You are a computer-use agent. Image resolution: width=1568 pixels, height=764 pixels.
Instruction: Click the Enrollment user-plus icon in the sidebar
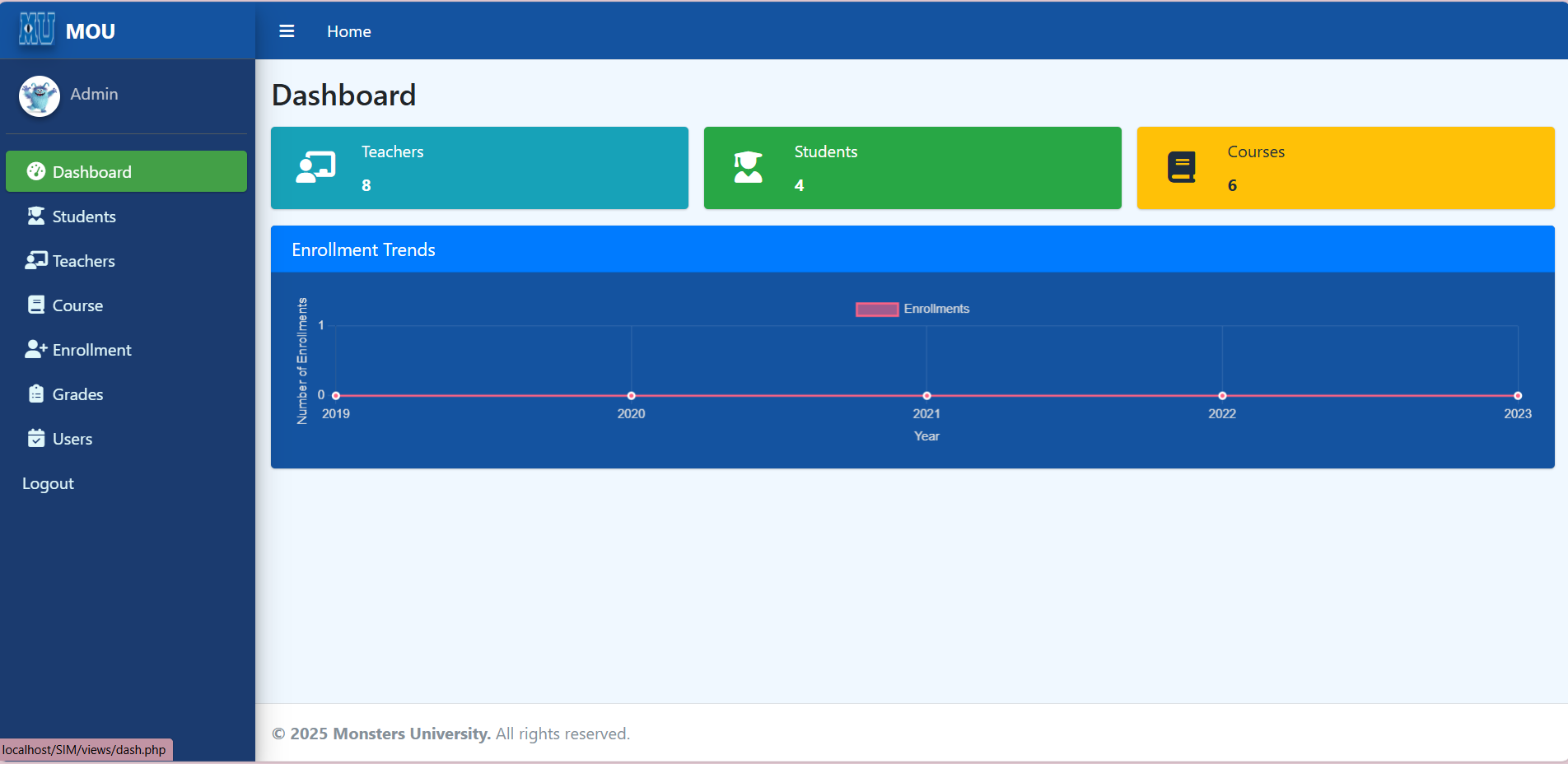pos(36,349)
